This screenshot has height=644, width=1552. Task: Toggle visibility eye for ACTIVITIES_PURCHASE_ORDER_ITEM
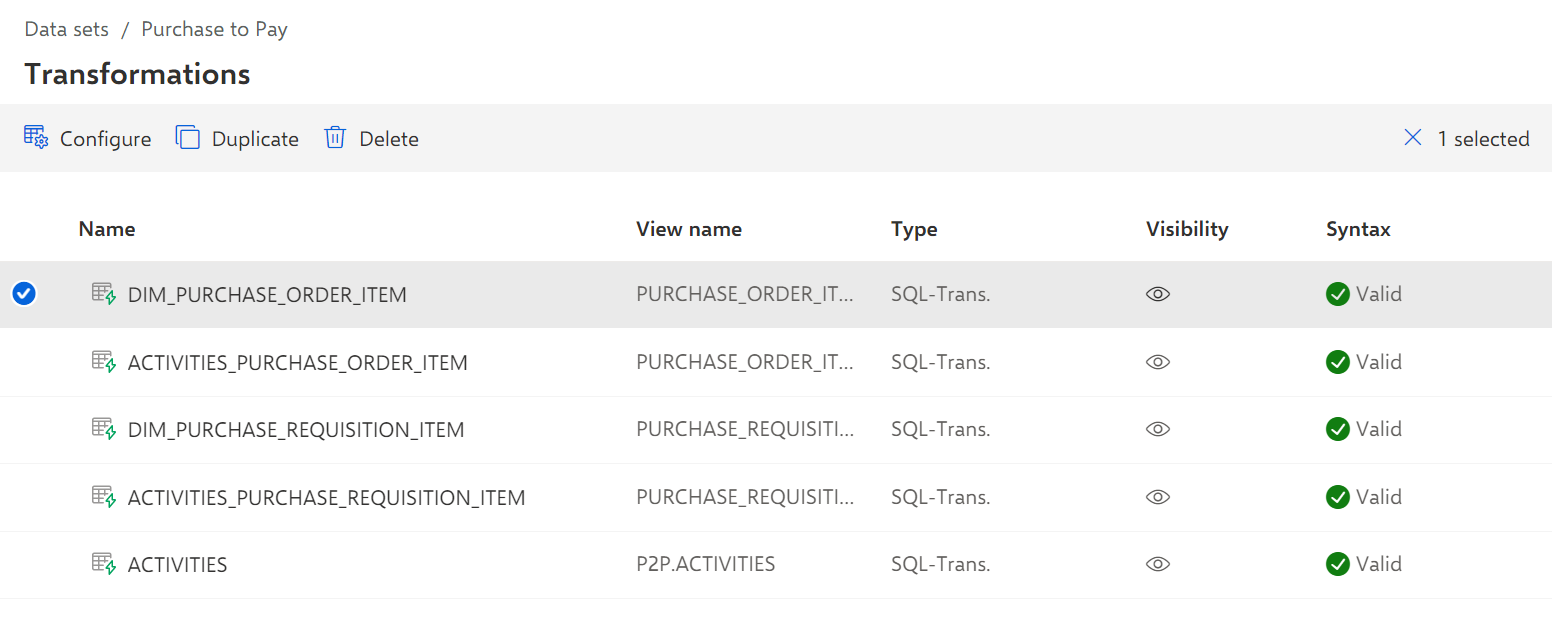(1158, 362)
